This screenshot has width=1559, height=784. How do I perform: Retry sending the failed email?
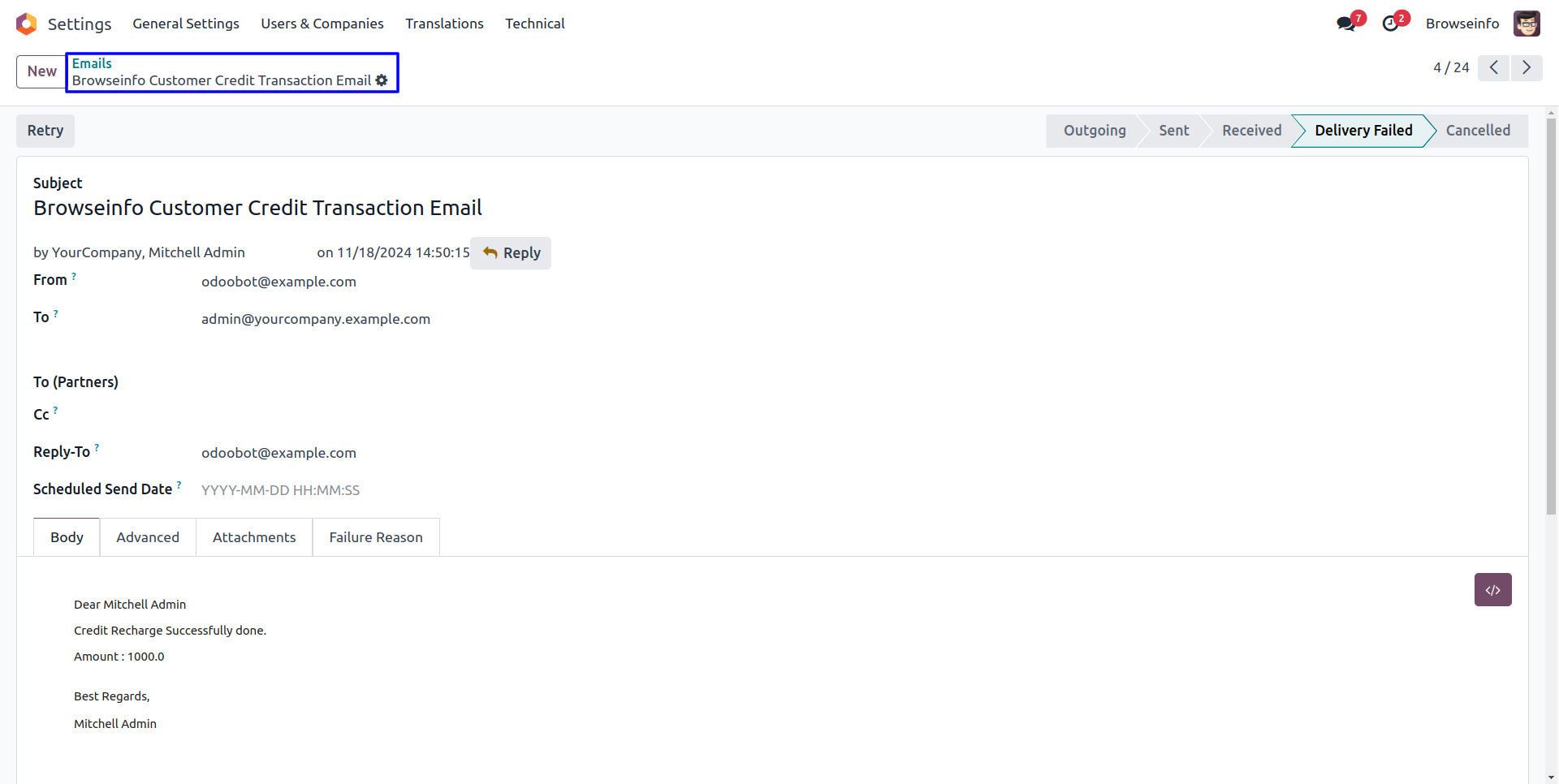tap(45, 131)
